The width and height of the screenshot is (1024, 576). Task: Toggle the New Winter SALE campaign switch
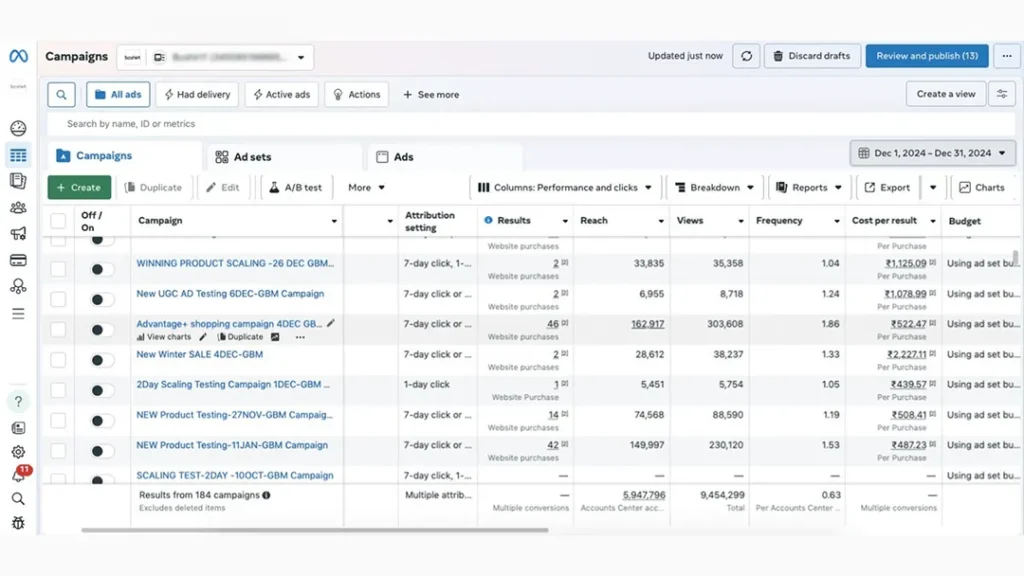[x=101, y=360]
